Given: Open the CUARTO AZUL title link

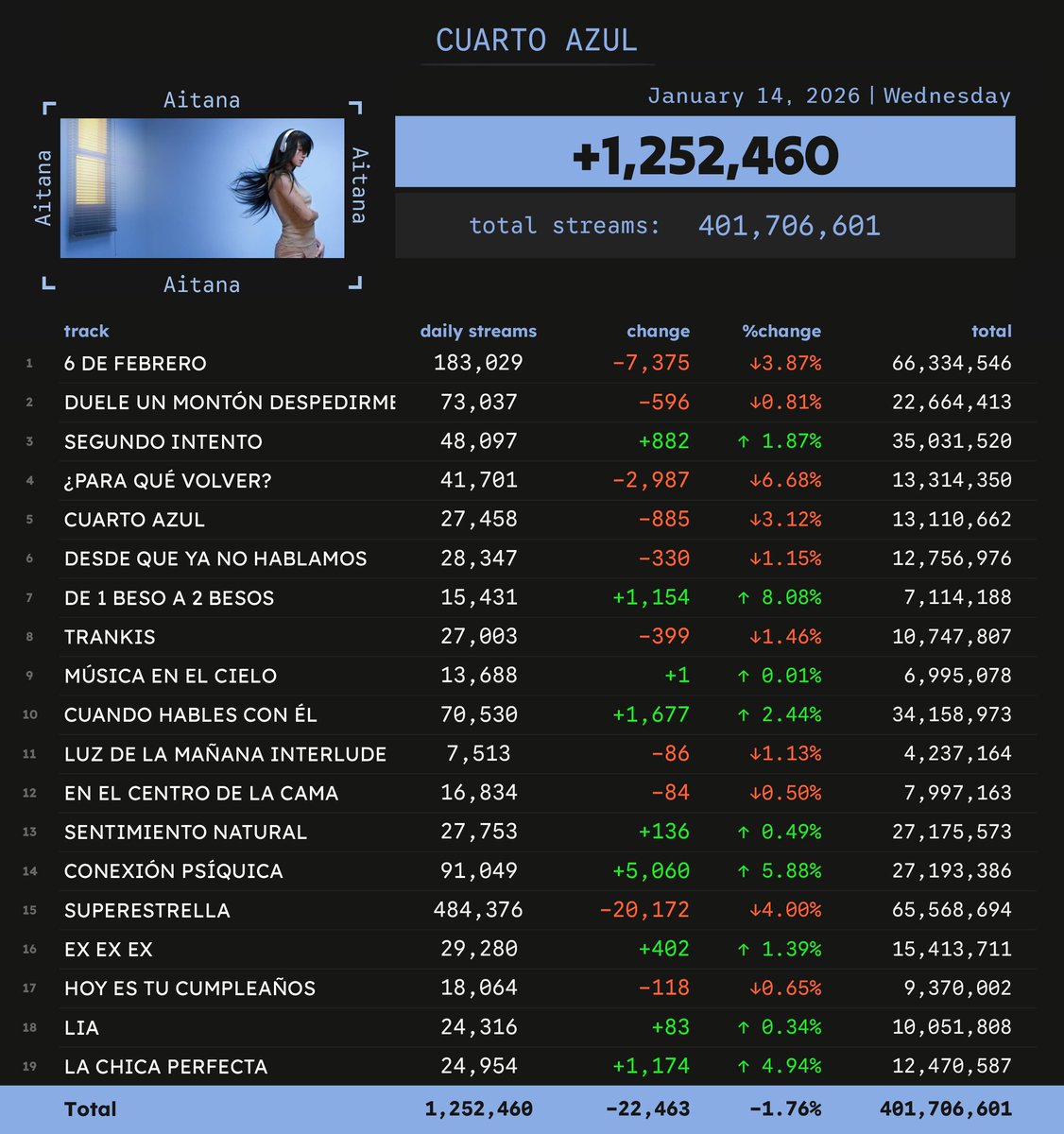Looking at the screenshot, I should 536,40.
